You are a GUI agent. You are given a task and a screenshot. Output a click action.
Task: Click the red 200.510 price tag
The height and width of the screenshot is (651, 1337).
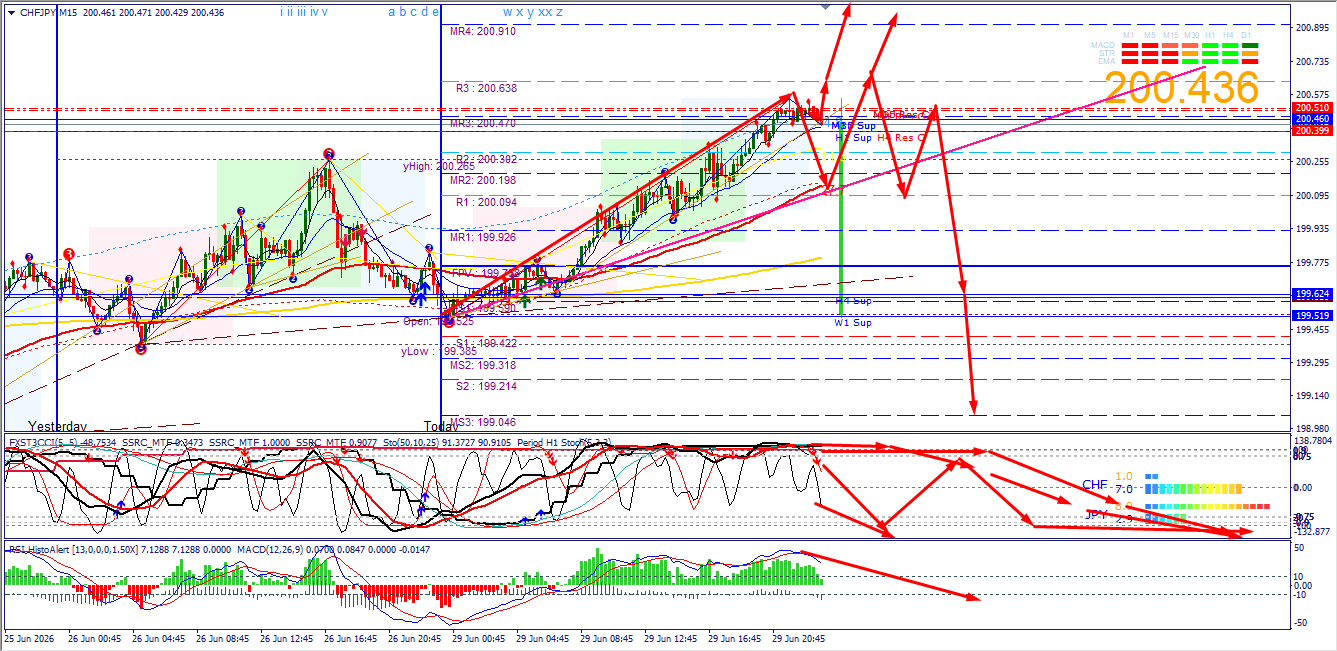point(1311,107)
